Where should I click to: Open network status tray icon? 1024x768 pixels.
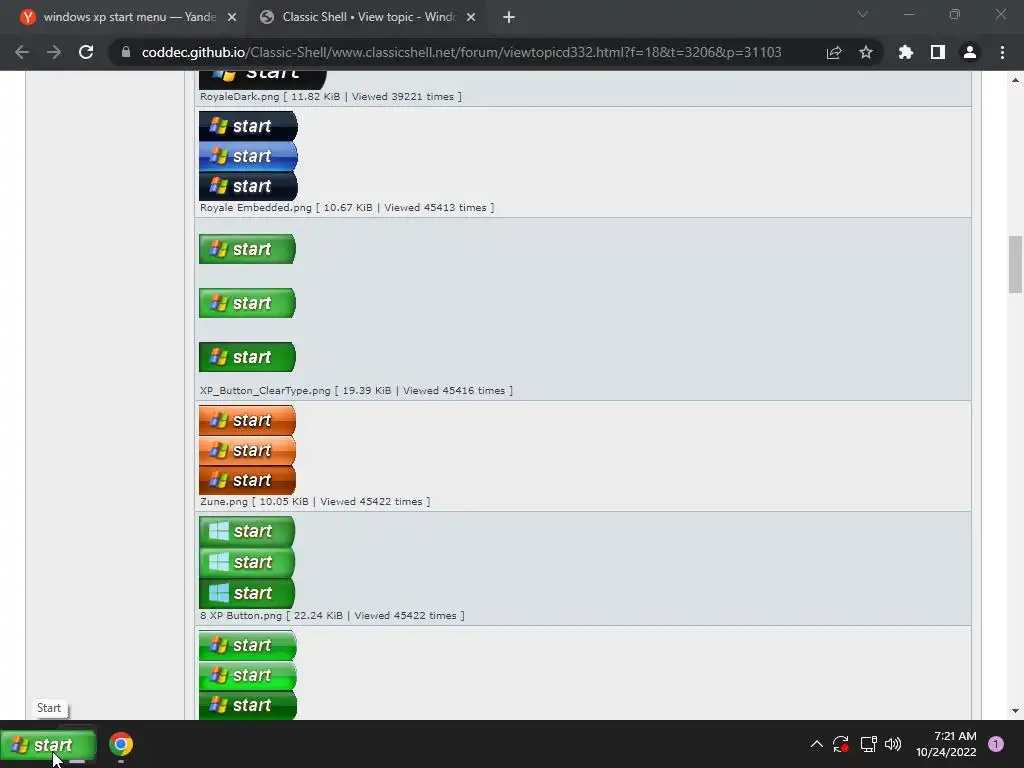coord(868,744)
